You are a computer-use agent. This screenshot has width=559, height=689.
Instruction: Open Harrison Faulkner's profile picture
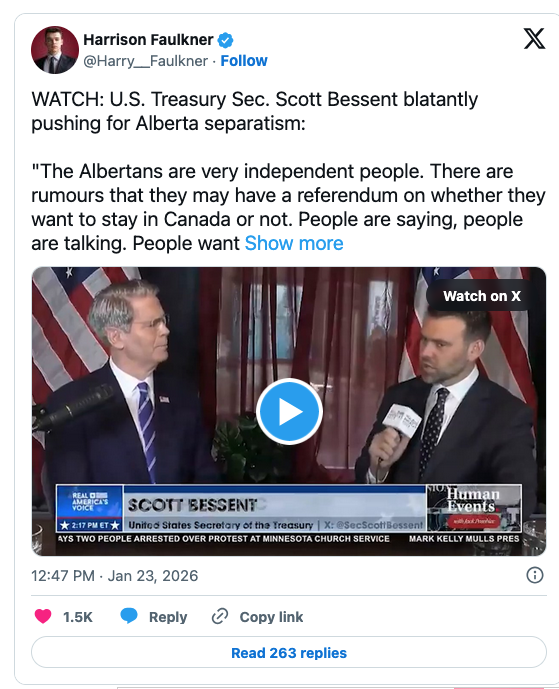[54, 50]
